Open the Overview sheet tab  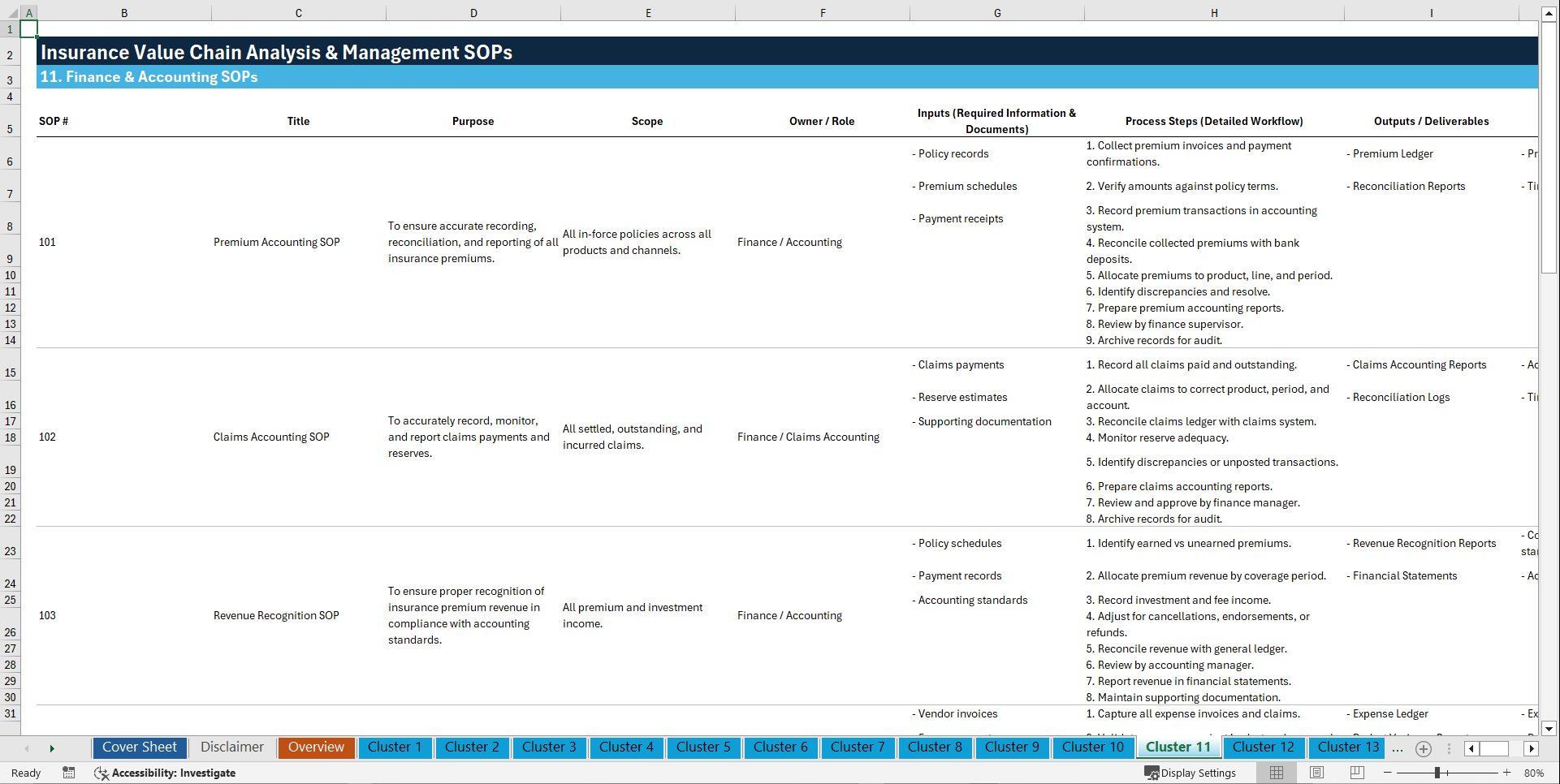[x=316, y=747]
